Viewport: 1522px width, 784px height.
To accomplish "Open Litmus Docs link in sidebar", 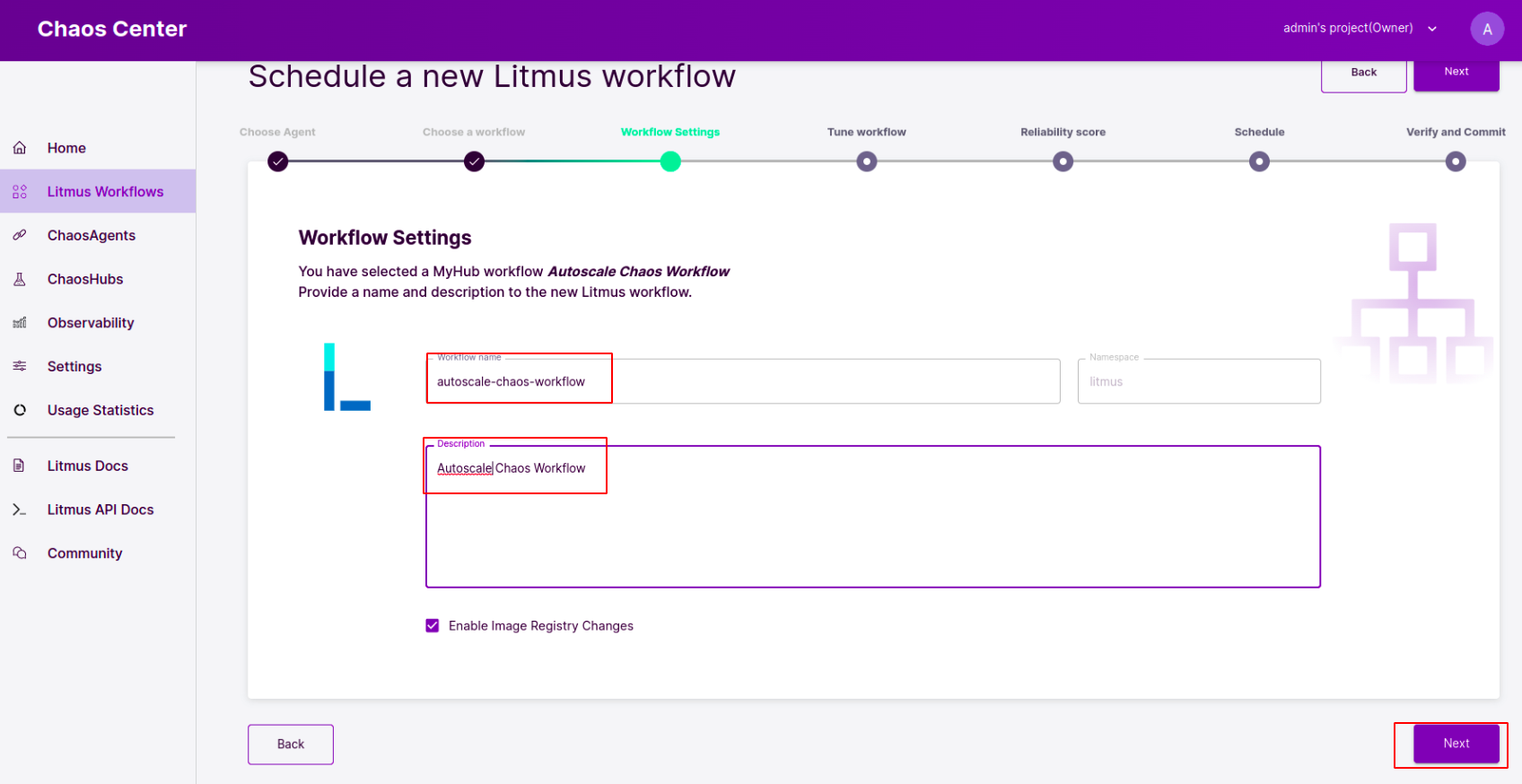I will (88, 466).
